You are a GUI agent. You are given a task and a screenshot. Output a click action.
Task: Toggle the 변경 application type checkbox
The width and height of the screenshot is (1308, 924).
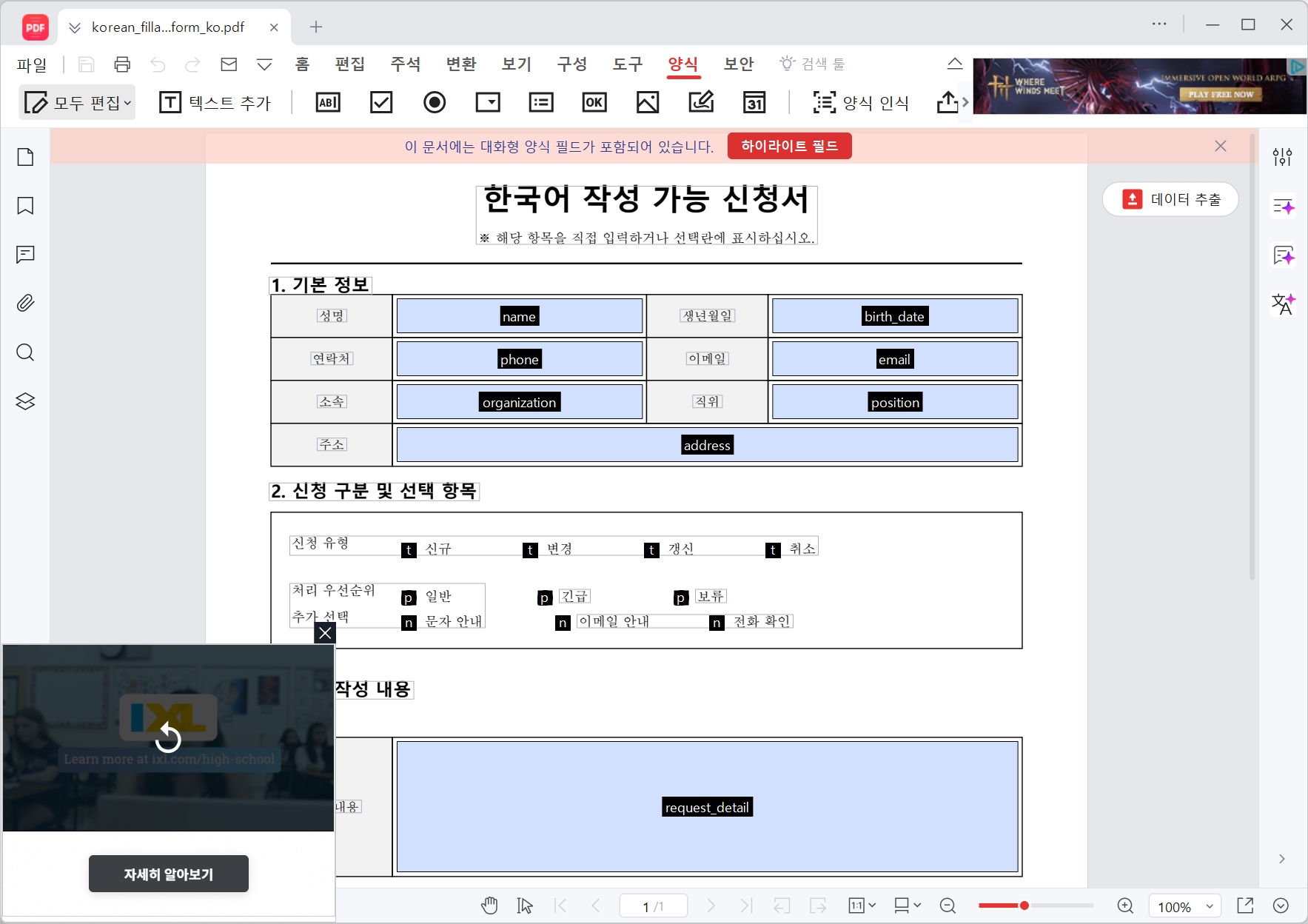[x=530, y=550]
